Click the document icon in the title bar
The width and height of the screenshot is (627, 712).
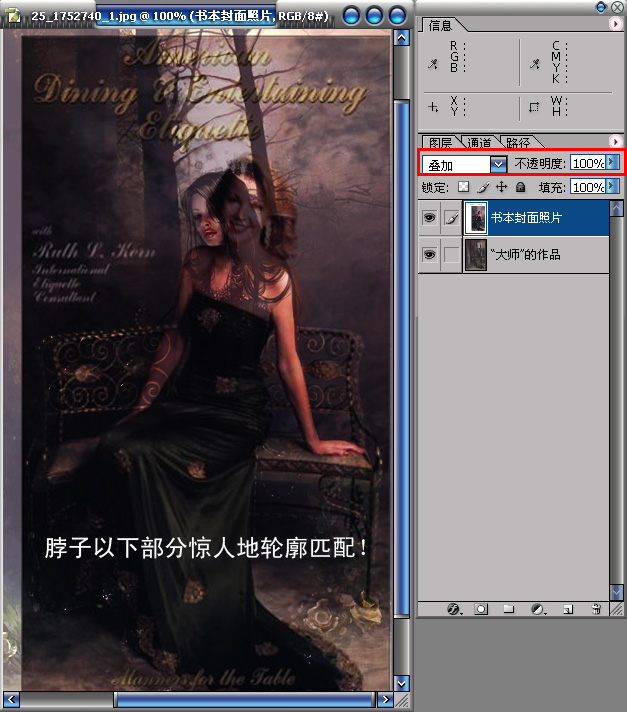coord(14,15)
